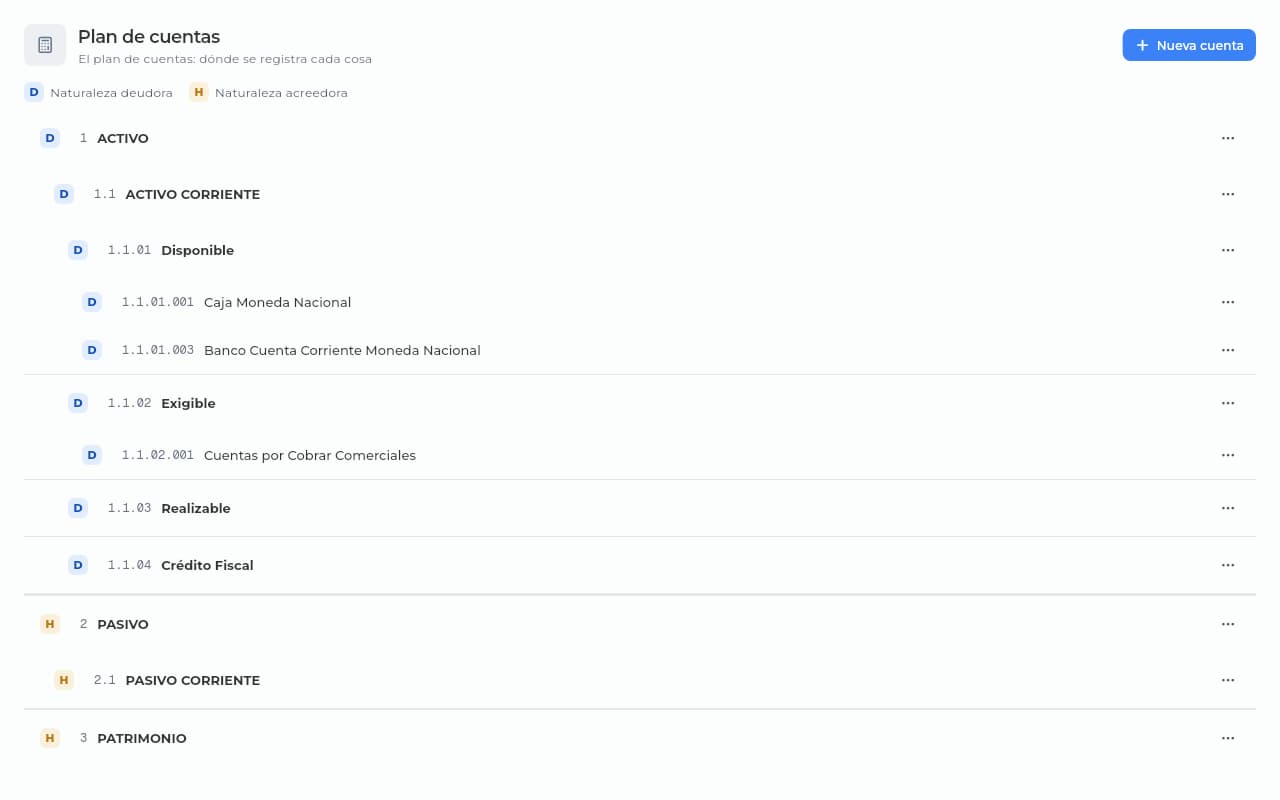Image resolution: width=1280 pixels, height=800 pixels.
Task: Select the Exigible account group
Action: (x=640, y=403)
